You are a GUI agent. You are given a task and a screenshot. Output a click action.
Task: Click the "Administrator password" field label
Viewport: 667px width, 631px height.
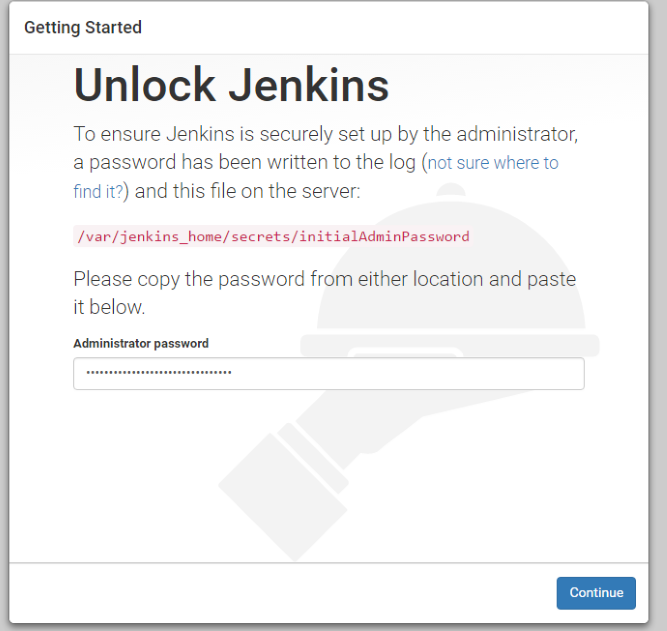[141, 343]
